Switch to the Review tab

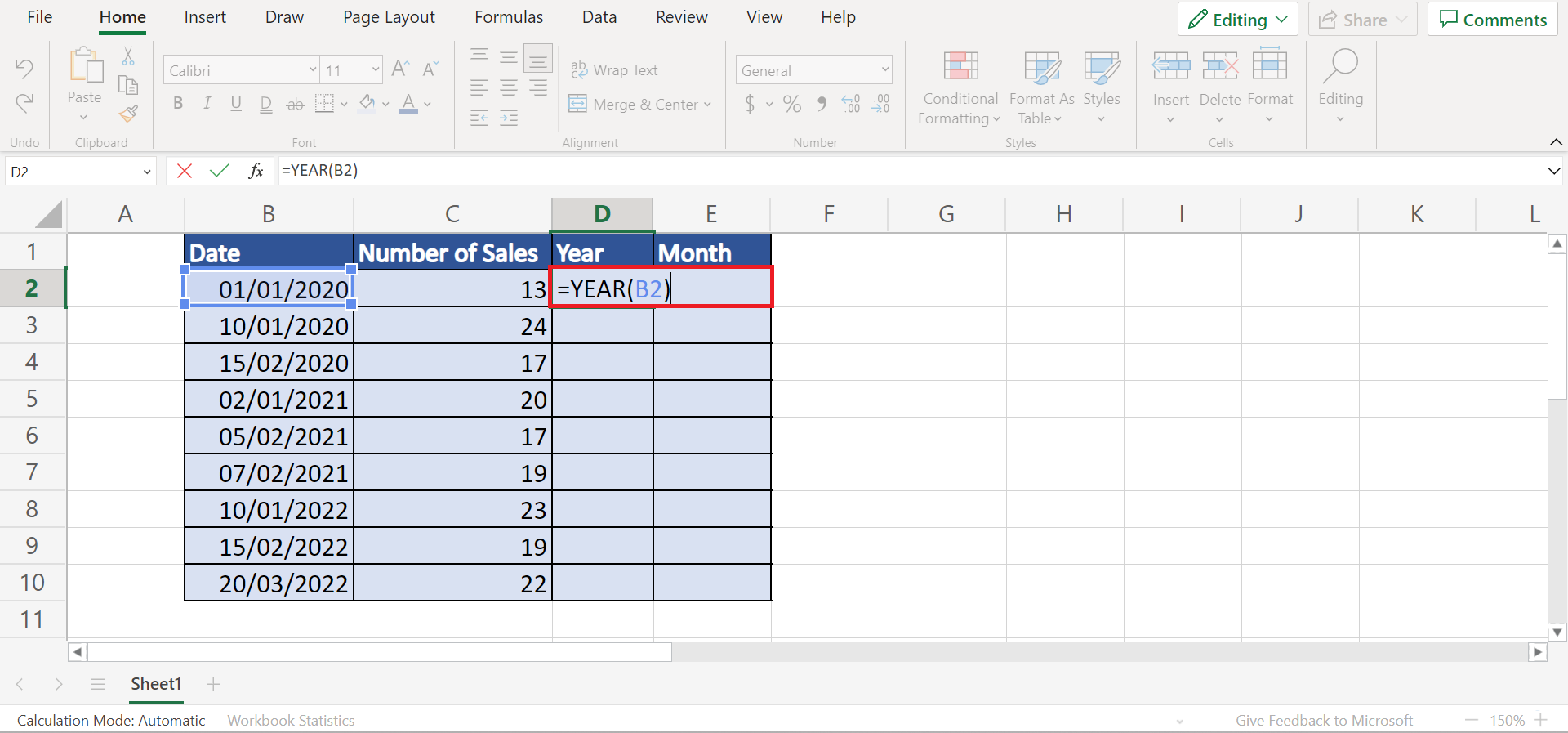[682, 17]
